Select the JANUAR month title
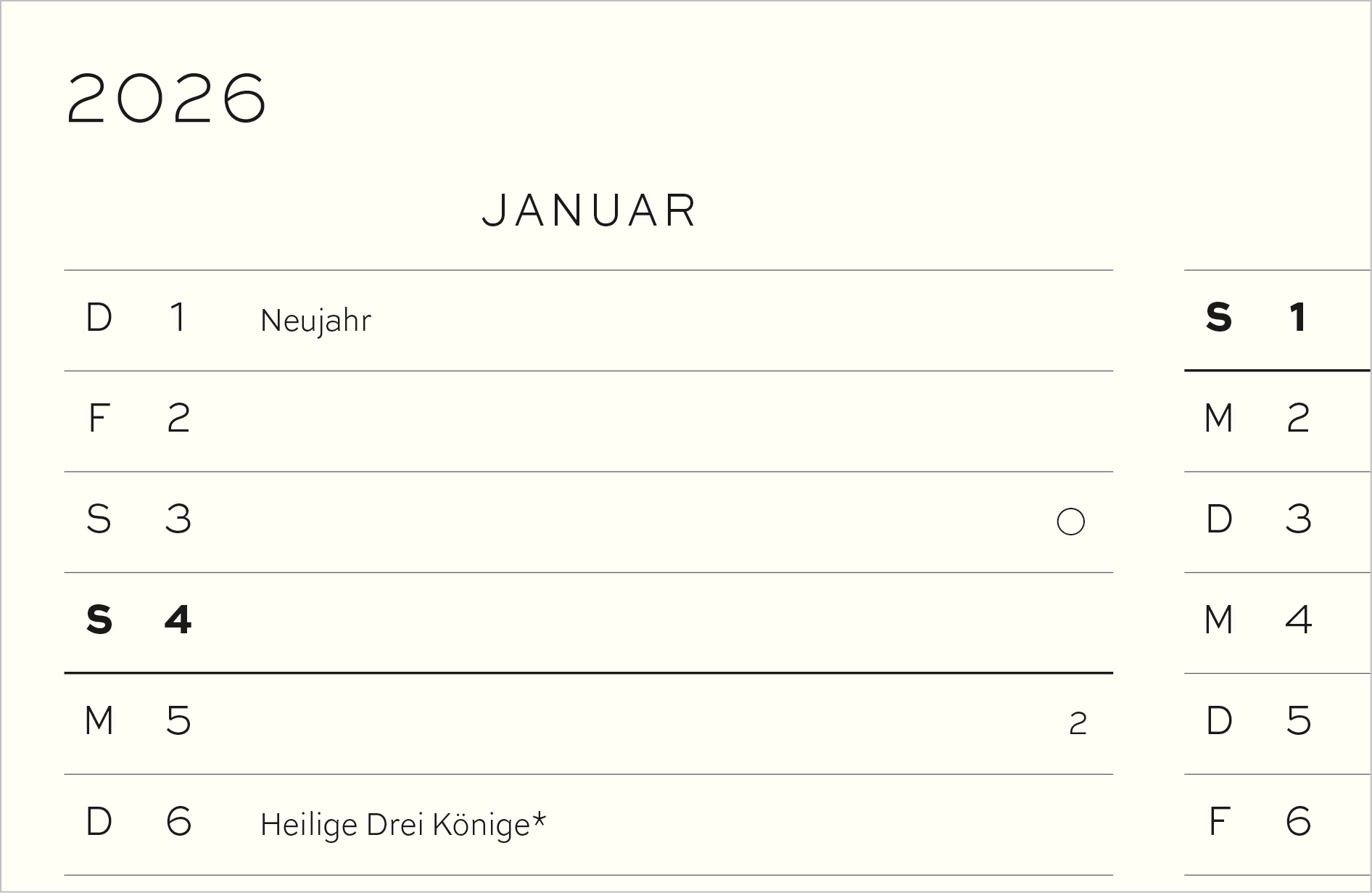Image resolution: width=1372 pixels, height=893 pixels. (x=590, y=211)
